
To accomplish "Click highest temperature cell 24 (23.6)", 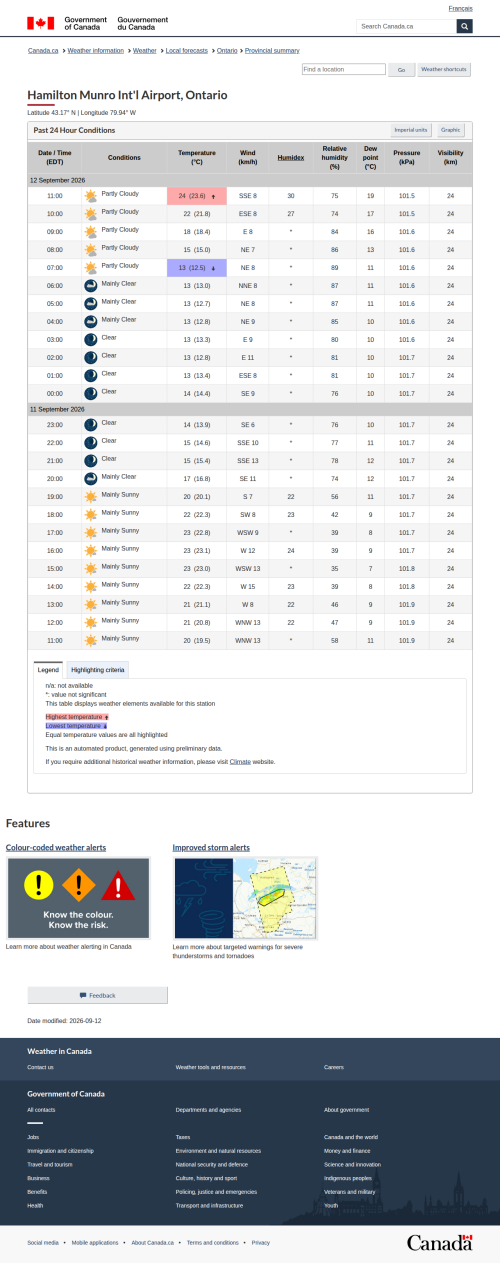I will pyautogui.click(x=197, y=196).
